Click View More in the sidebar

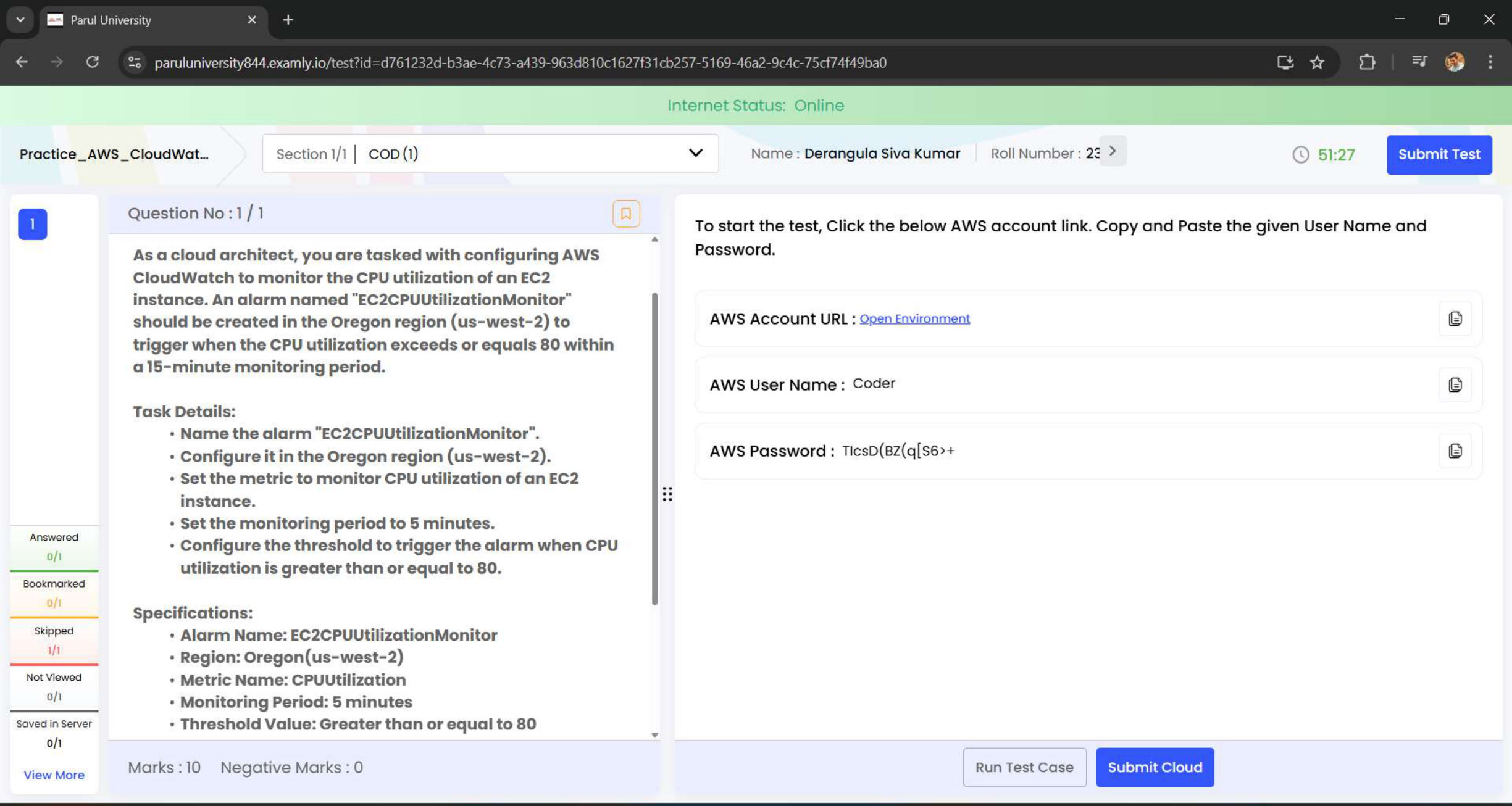tap(54, 775)
